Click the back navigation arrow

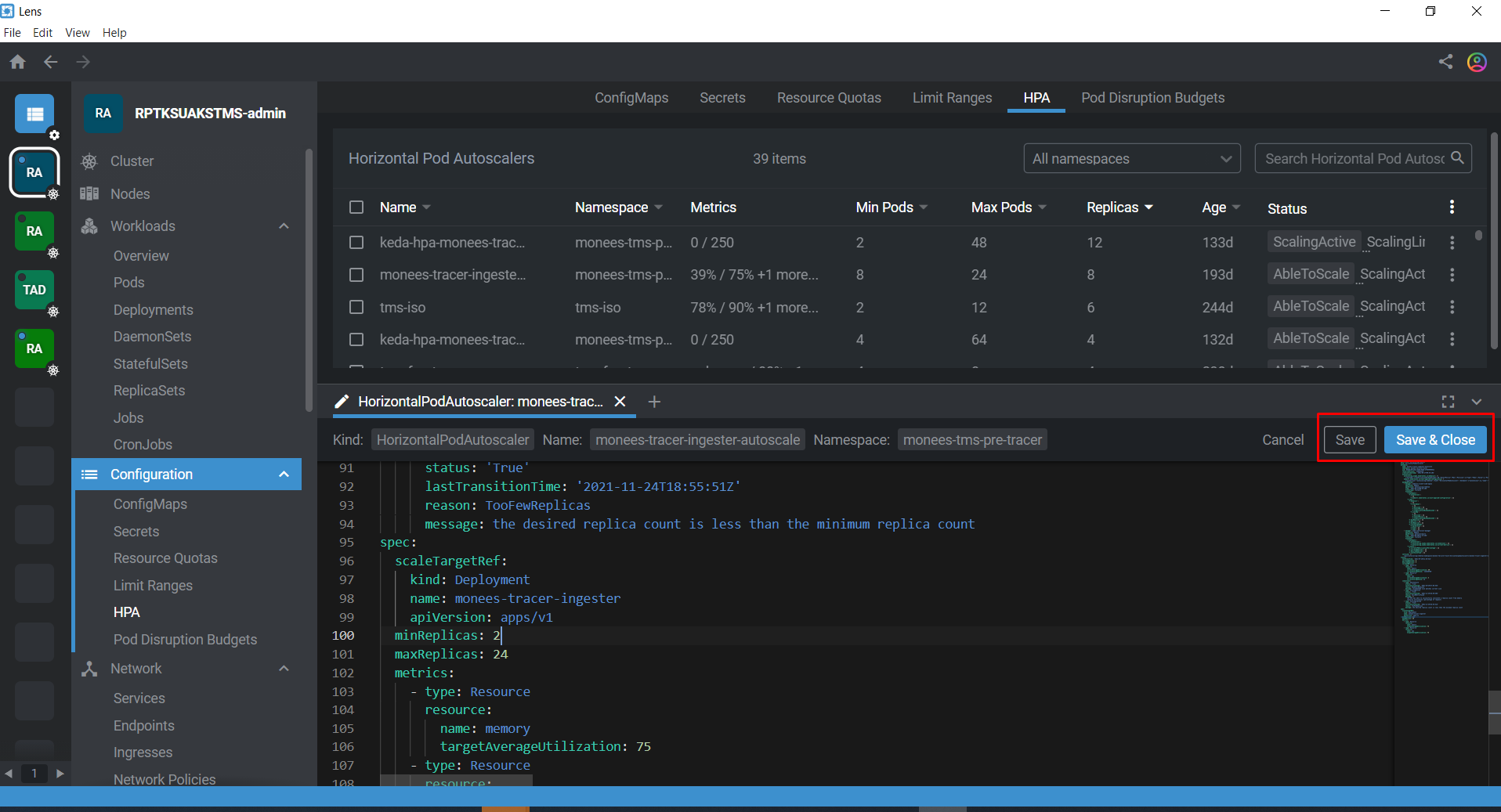50,62
